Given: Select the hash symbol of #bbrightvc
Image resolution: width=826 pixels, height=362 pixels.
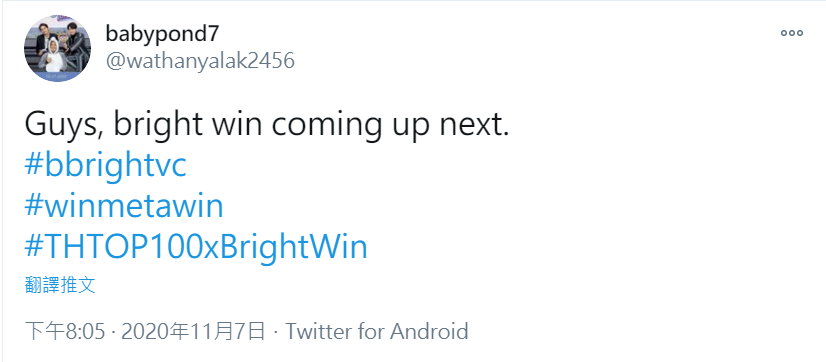Looking at the screenshot, I should point(34,167).
